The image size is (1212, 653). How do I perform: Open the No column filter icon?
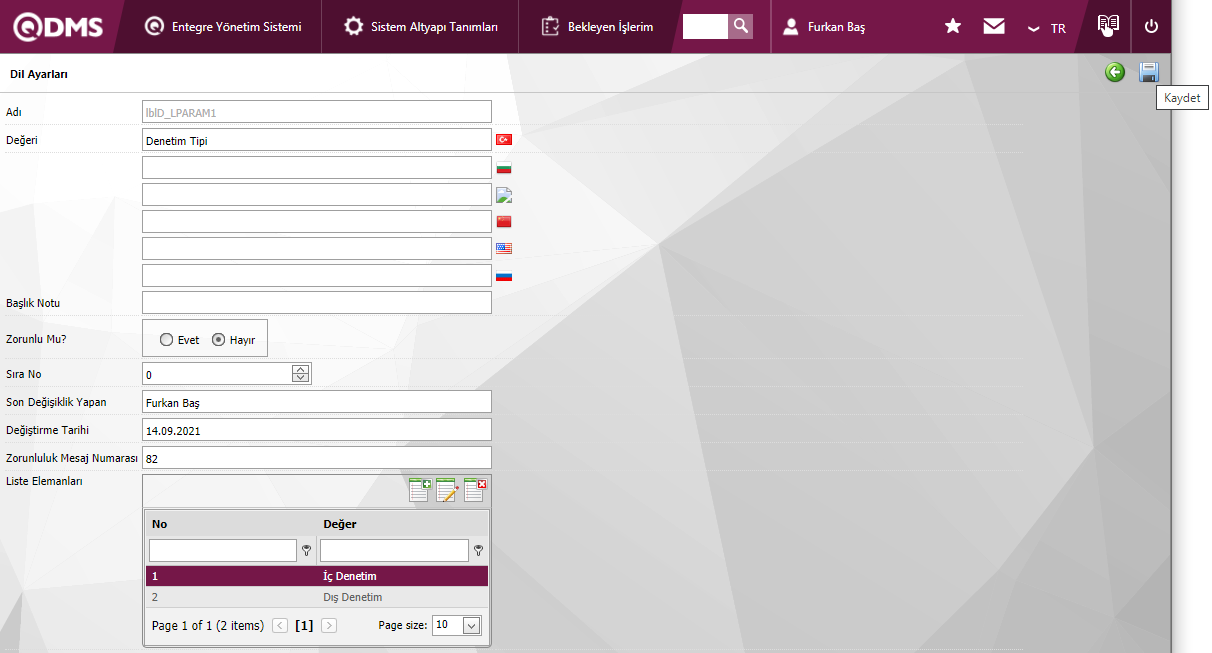point(306,550)
